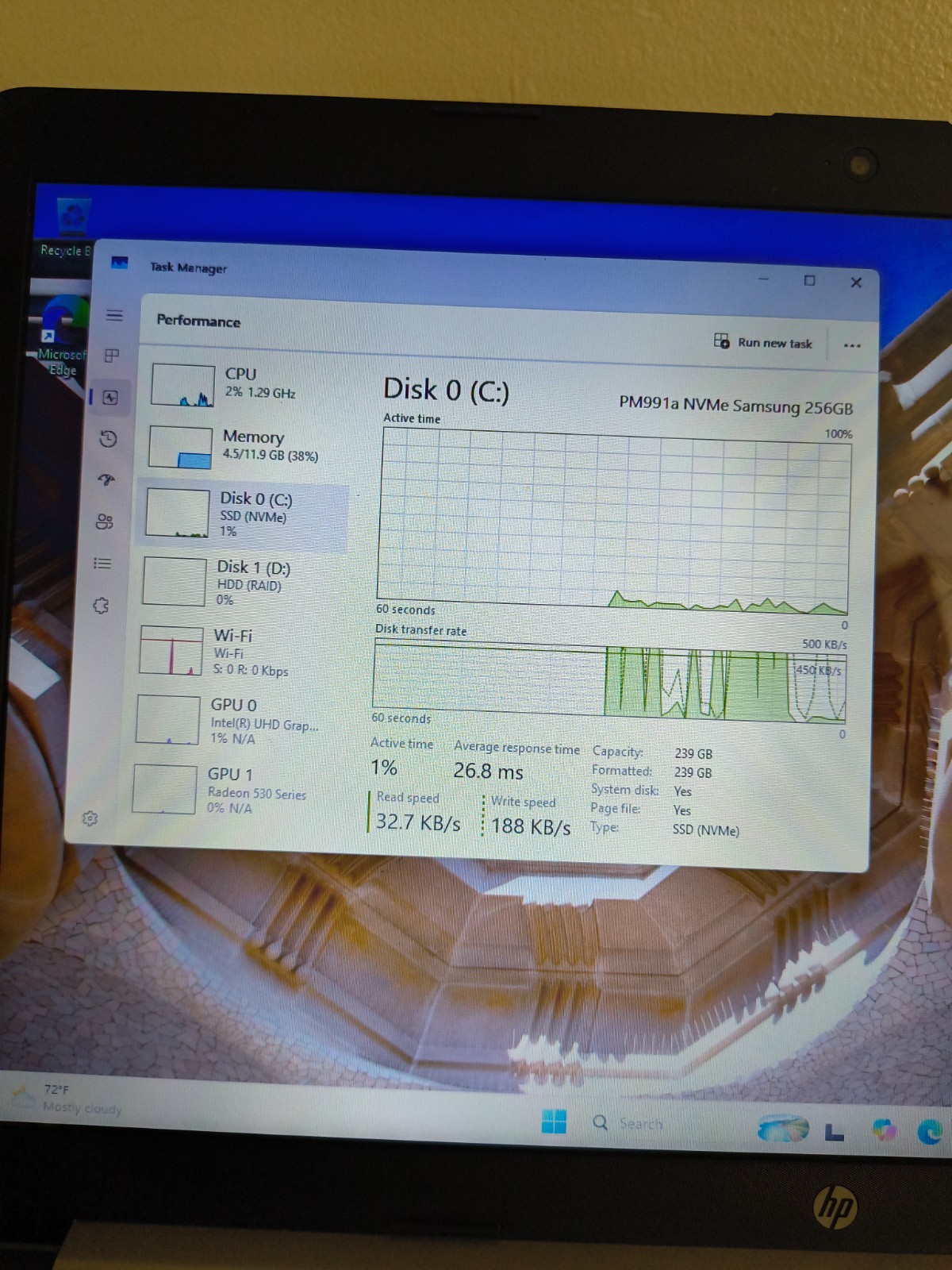This screenshot has height=1270, width=952.
Task: Select the CPU performance entry
Action: tap(248, 384)
